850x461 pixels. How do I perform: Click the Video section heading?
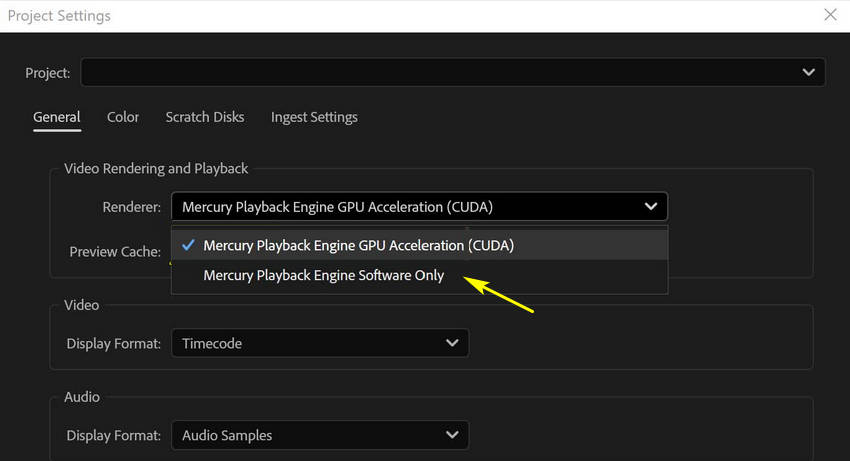click(x=81, y=305)
